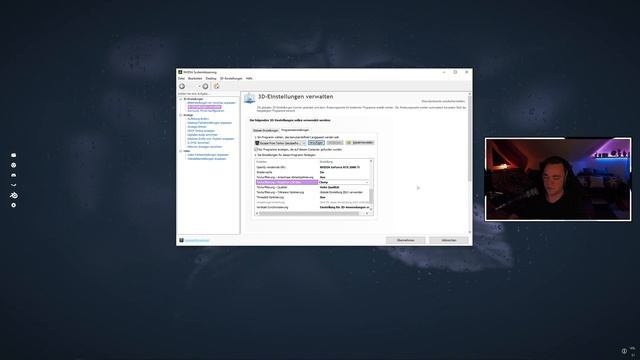Open the Bearbeiten menu
Viewport: 640px width, 360px height.
[195, 78]
